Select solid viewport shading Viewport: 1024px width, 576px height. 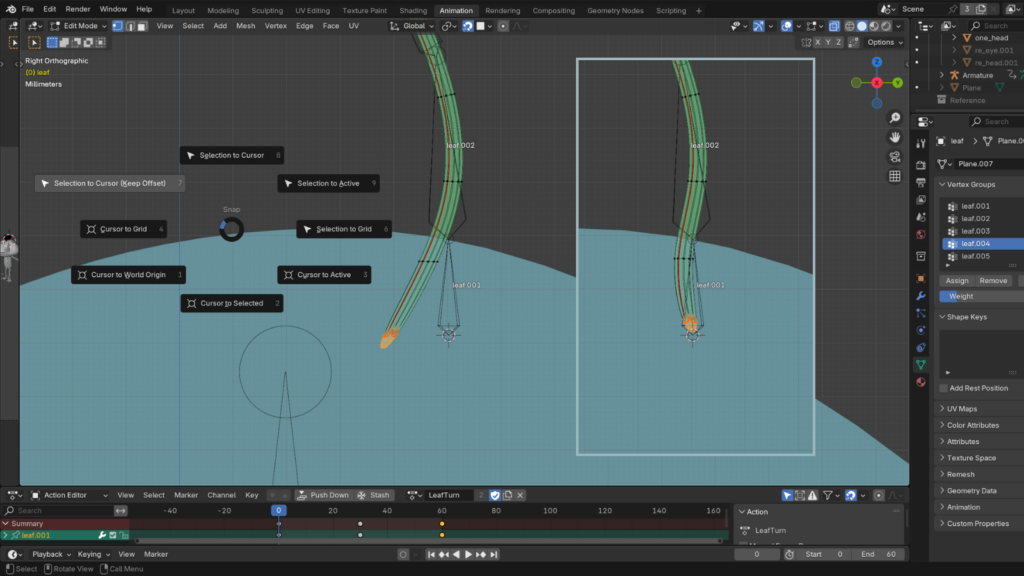pyautogui.click(x=862, y=26)
